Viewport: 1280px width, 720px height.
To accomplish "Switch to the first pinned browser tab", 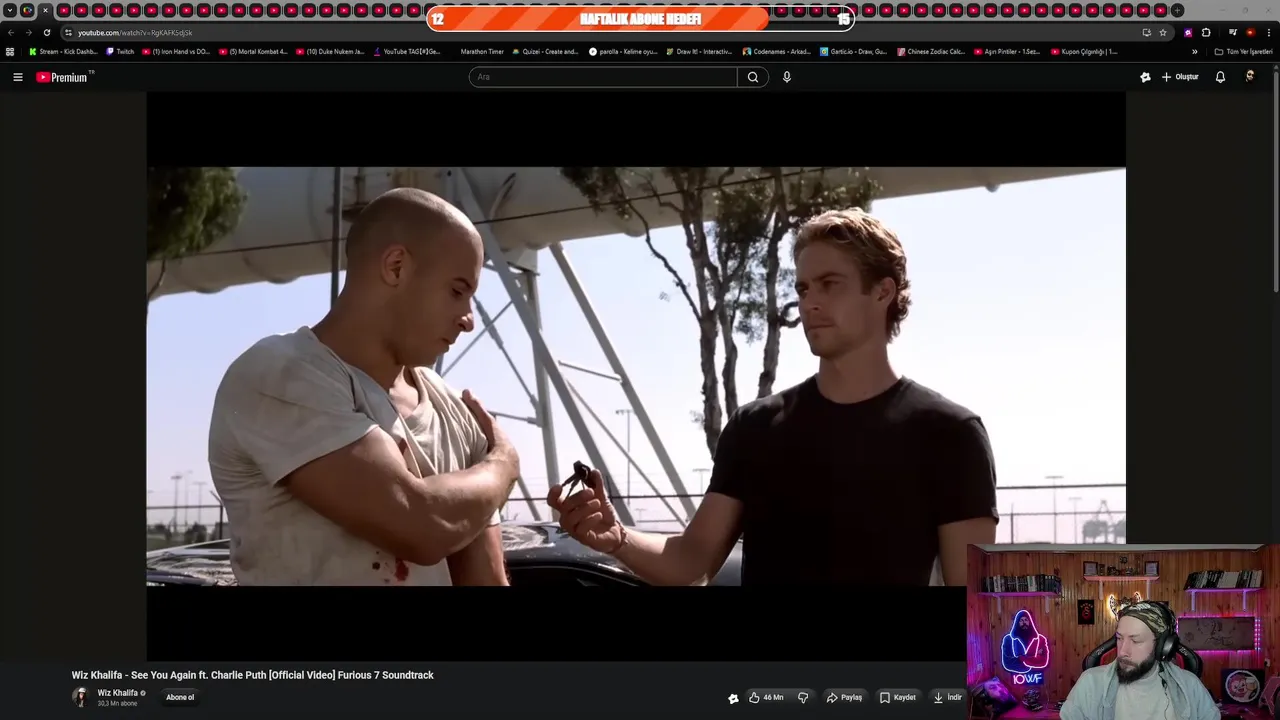I will [27, 10].
